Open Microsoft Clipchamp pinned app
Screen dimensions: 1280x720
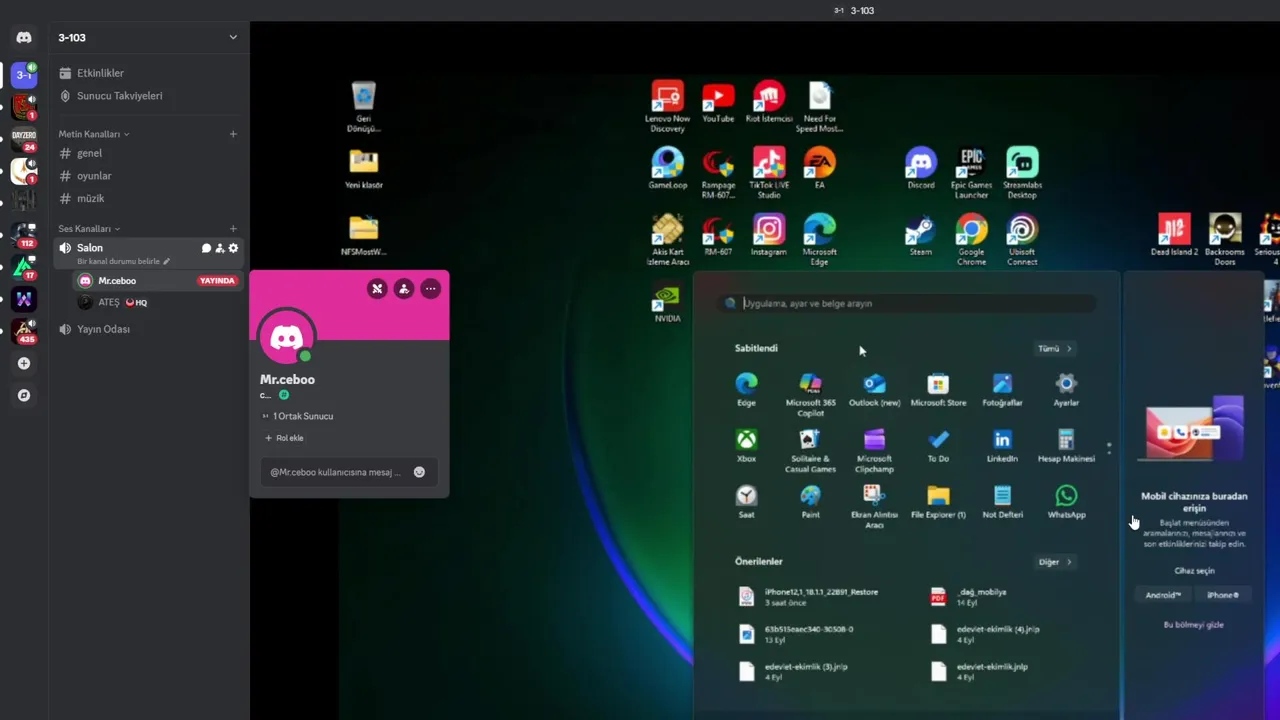[874, 450]
